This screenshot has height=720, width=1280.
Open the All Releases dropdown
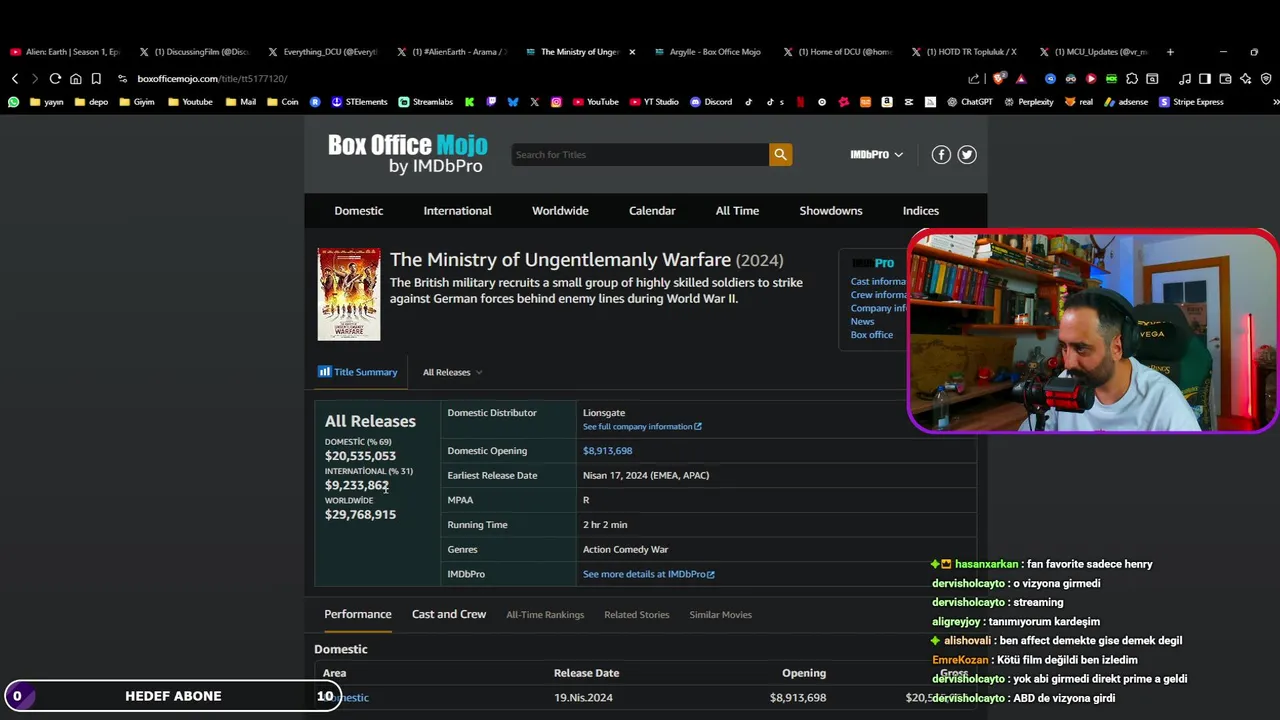452,372
